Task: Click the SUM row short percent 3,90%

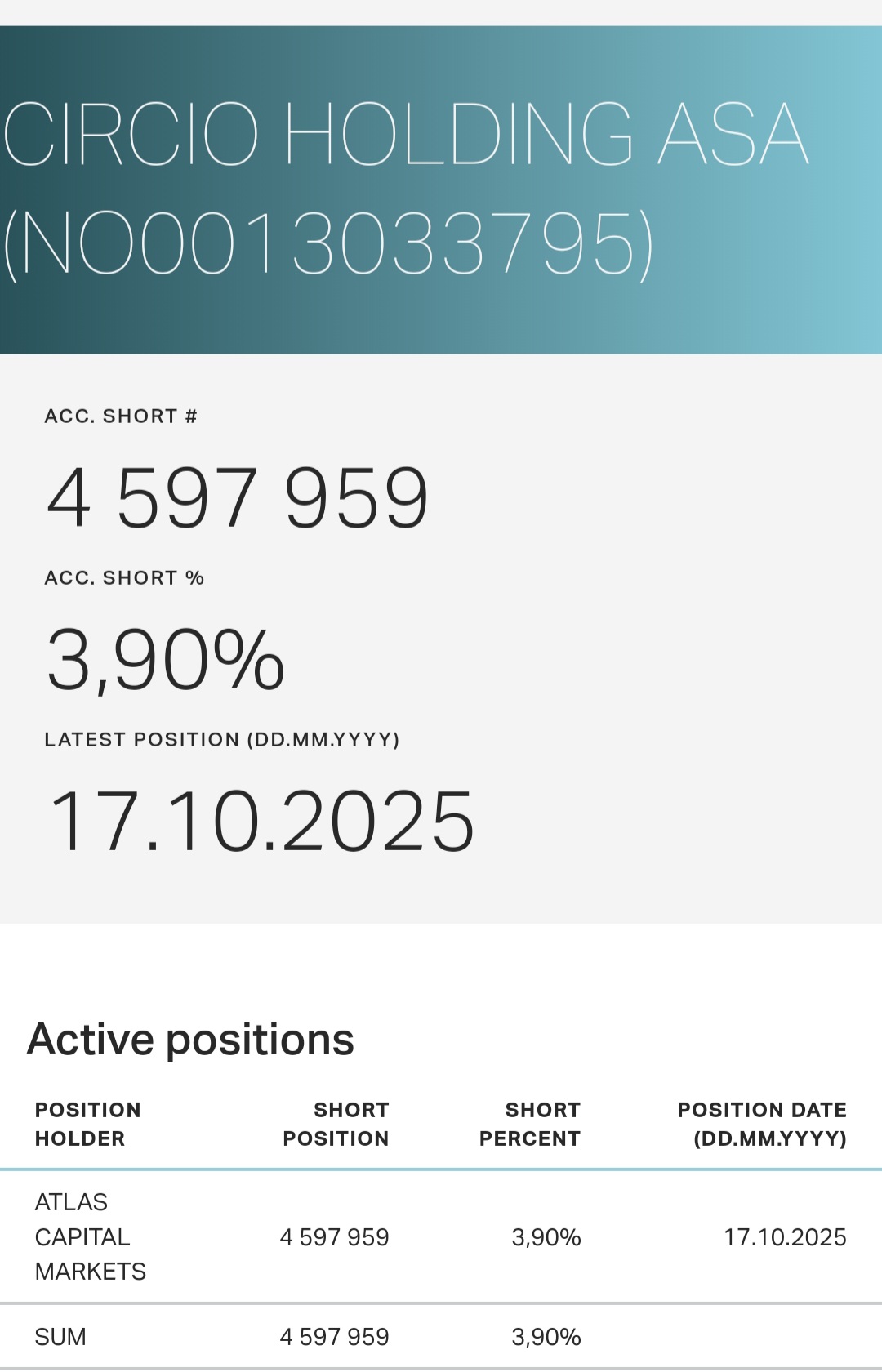Action: point(546,1337)
